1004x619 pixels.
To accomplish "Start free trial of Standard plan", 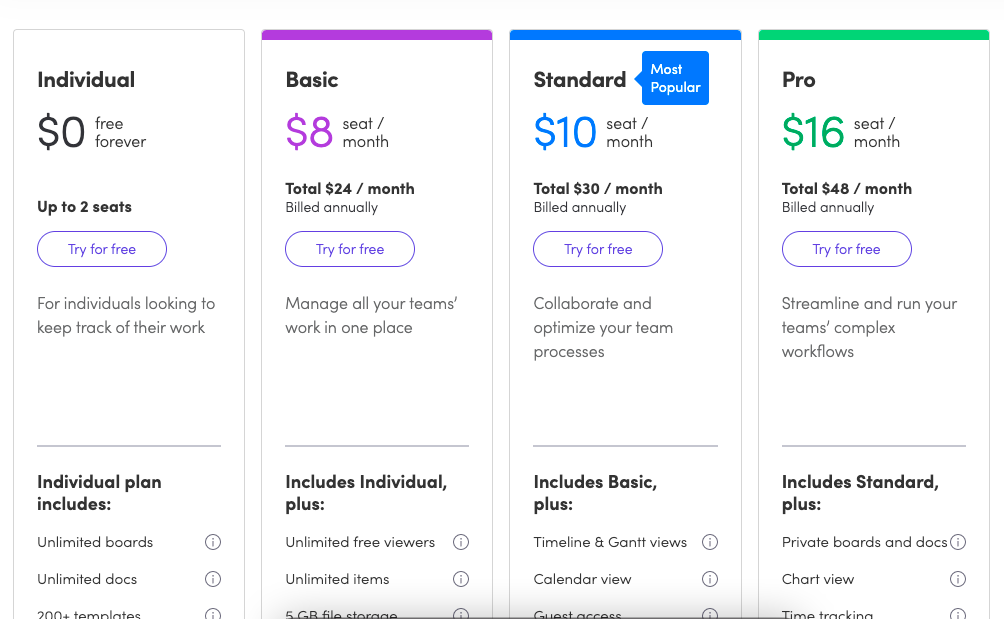I will [598, 249].
